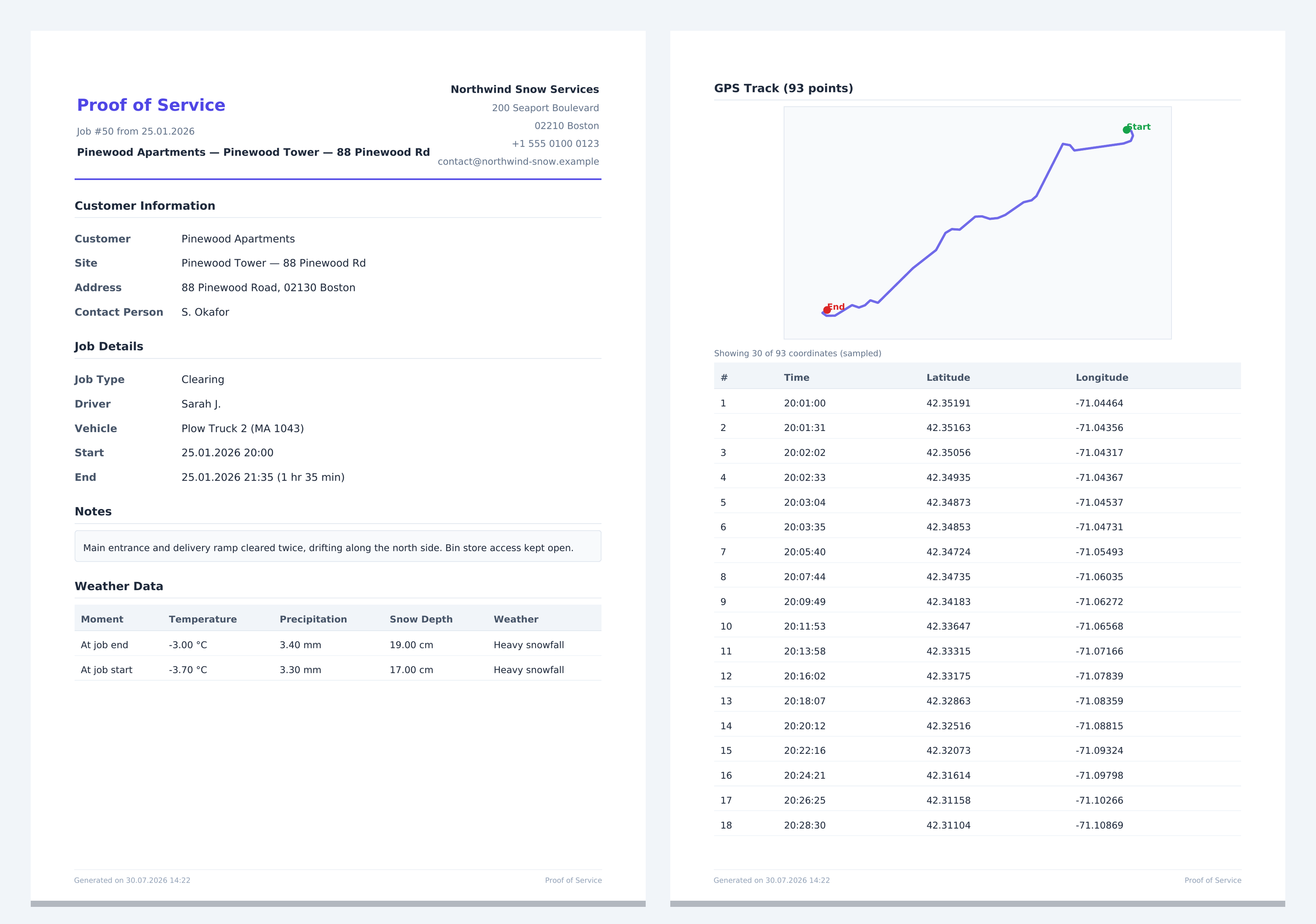Select the site value 'Pinewood Tower — 88 Pinewood Rd'

(273, 263)
